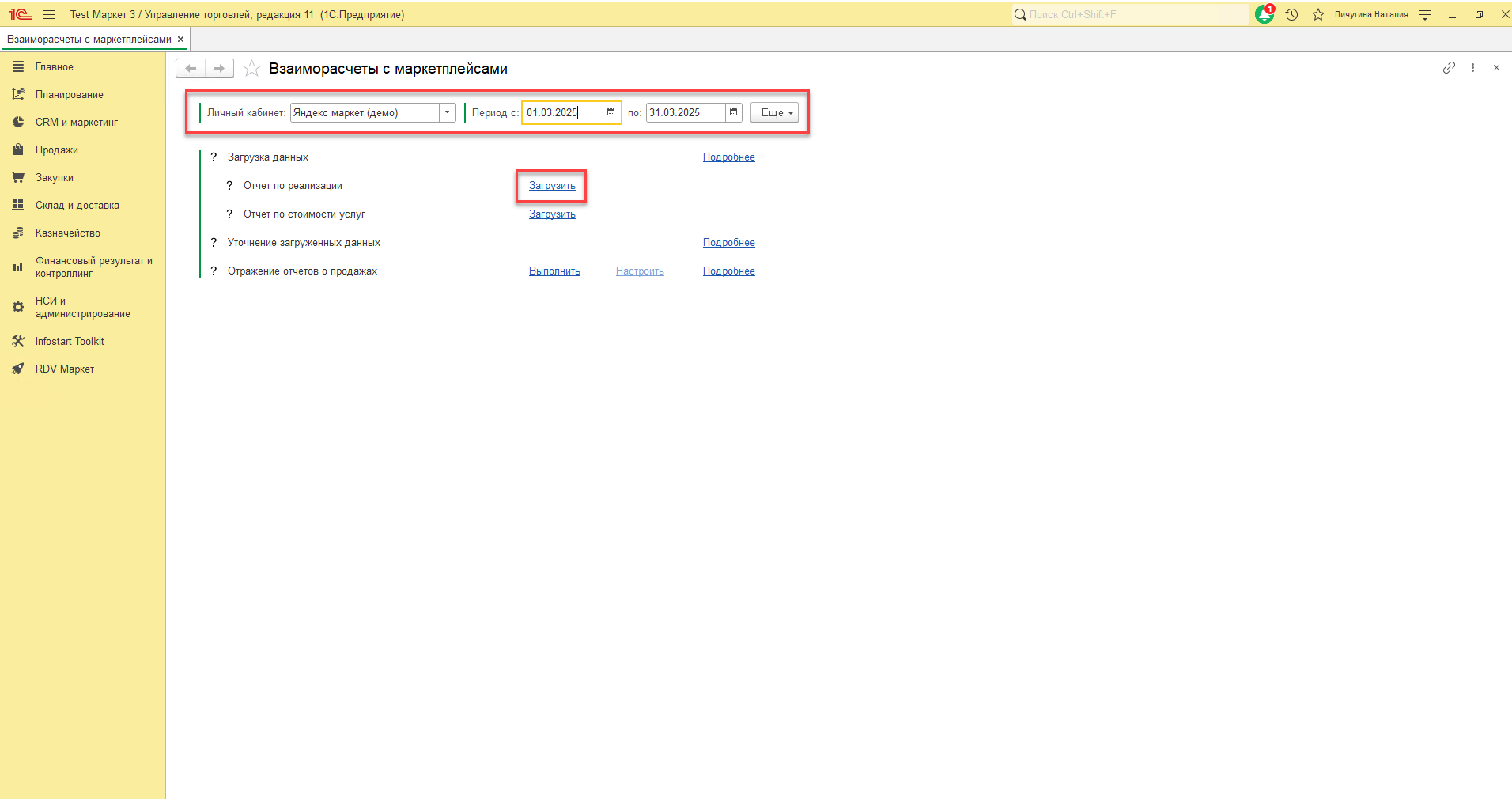Screen dimensions: 1512x799
Task: Click the global search field
Action: [x=1131, y=14]
